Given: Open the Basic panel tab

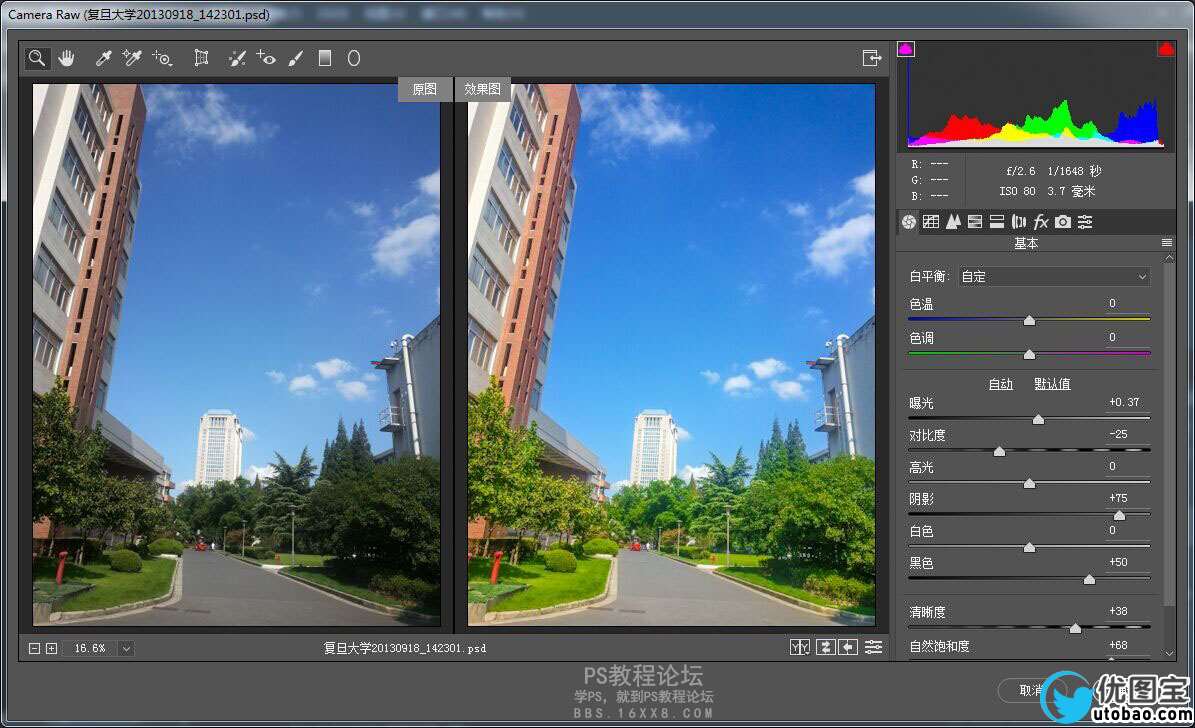Looking at the screenshot, I should tap(908, 222).
